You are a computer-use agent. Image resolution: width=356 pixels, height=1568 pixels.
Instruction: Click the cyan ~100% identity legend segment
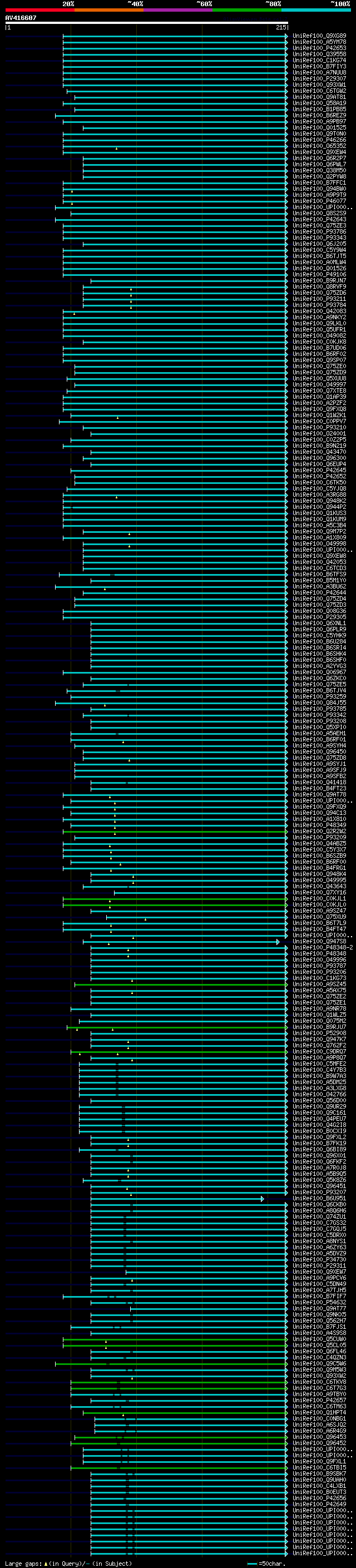316,10
